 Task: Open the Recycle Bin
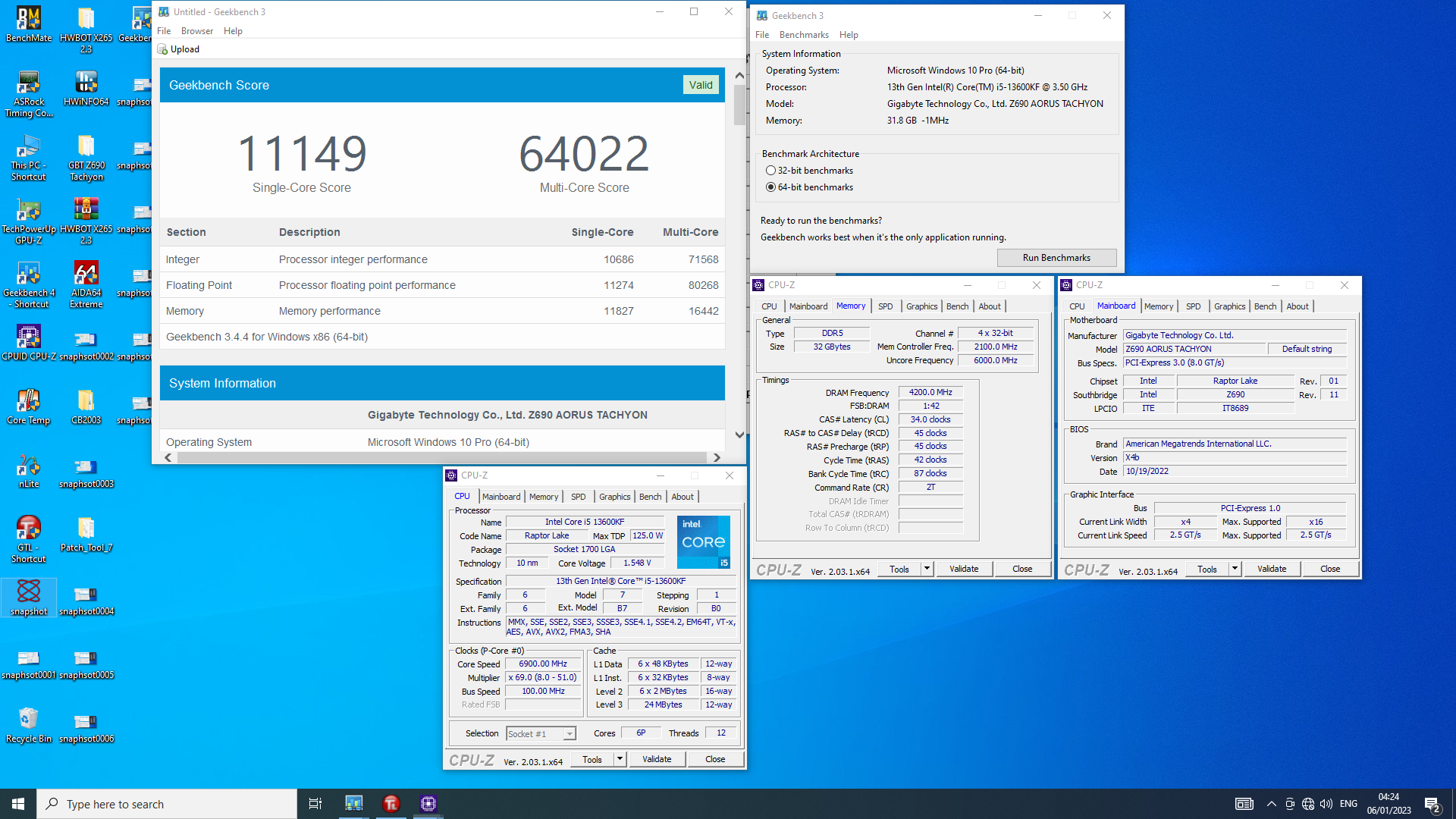29,725
